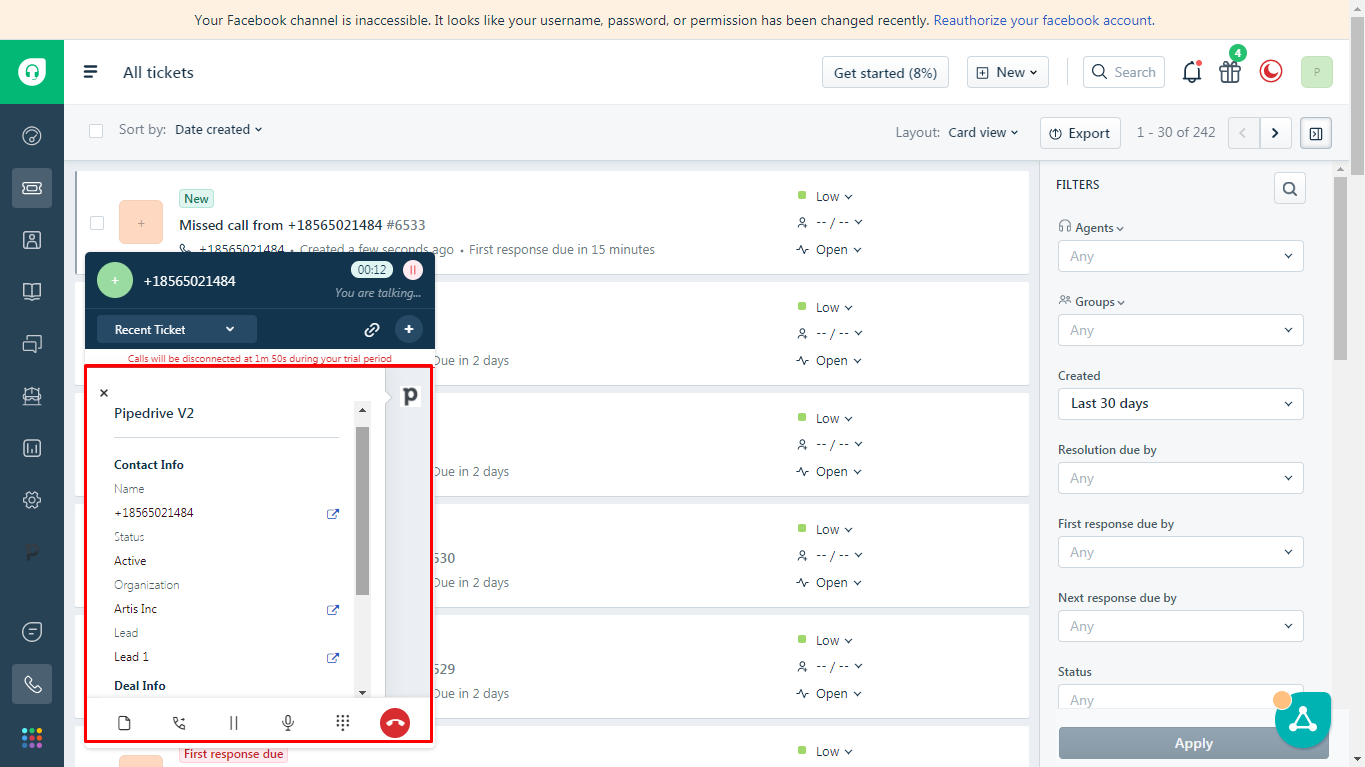Screen dimensions: 1365x767
Task: Toggle hold on the call
Action: (233, 723)
